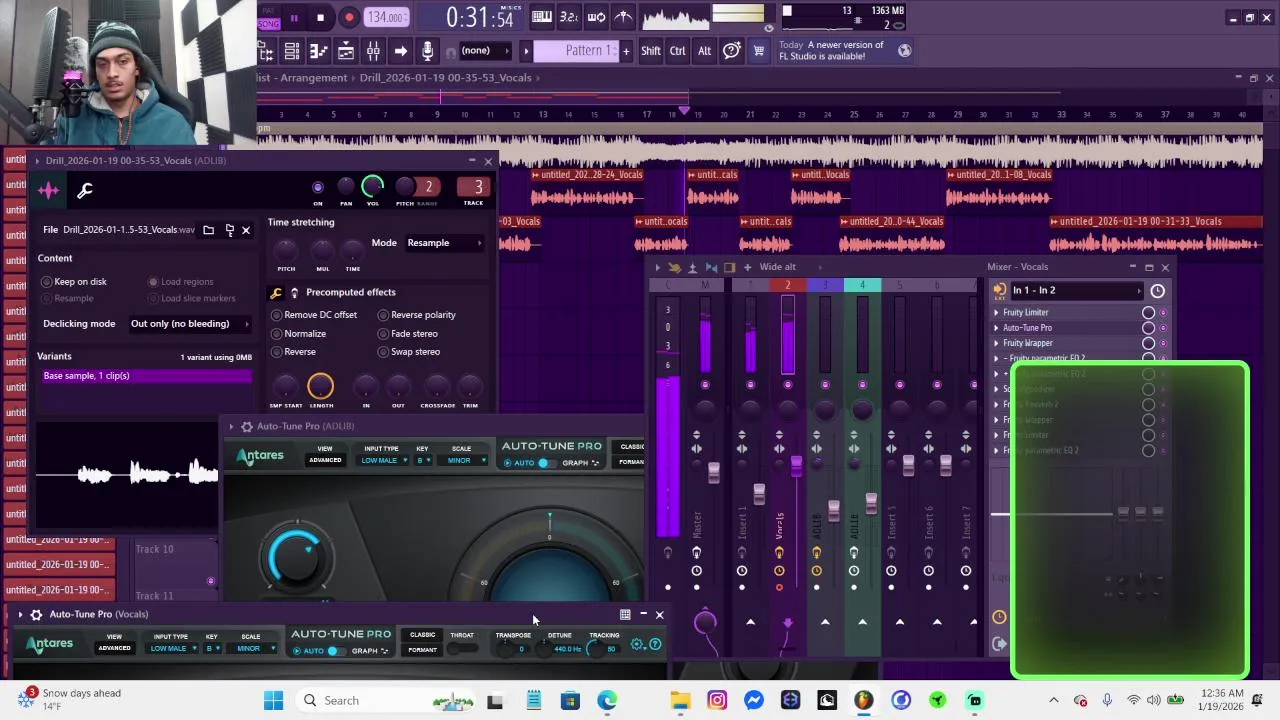Viewport: 1280px width, 720px height.
Task: Select the pink waveform tab in sampler
Action: 48,191
